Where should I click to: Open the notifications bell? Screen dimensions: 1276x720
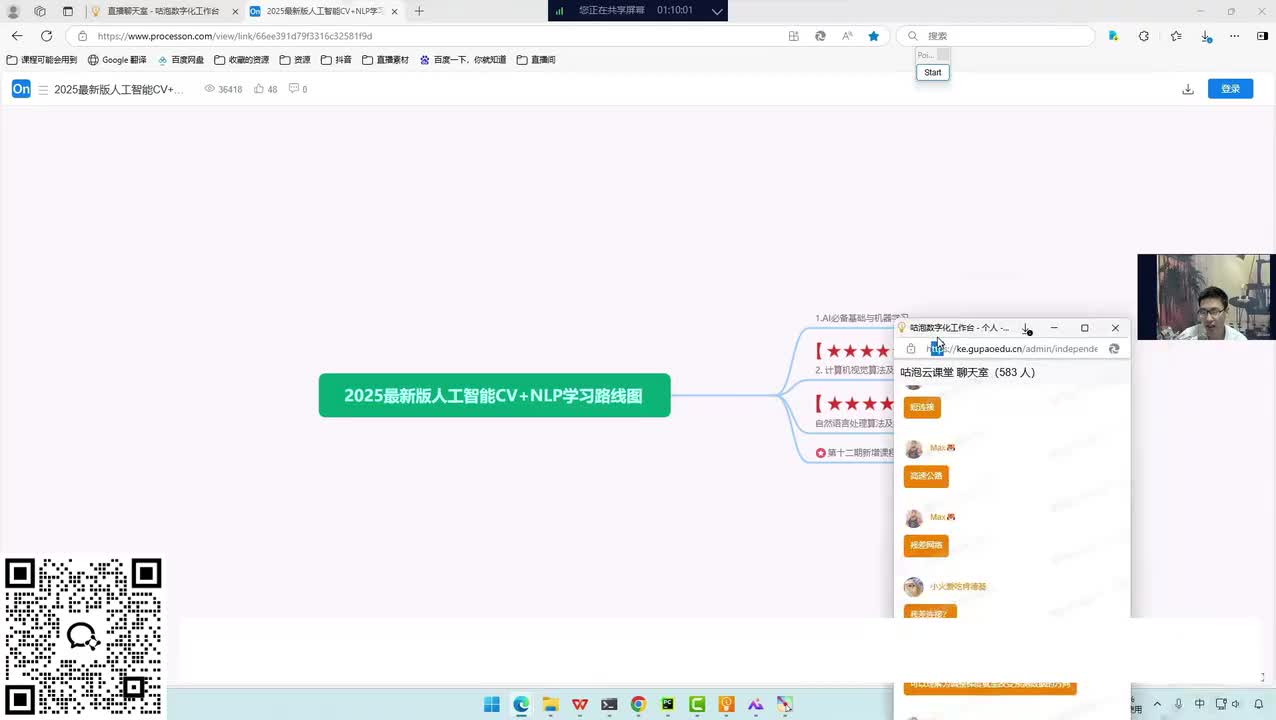click(x=1258, y=704)
